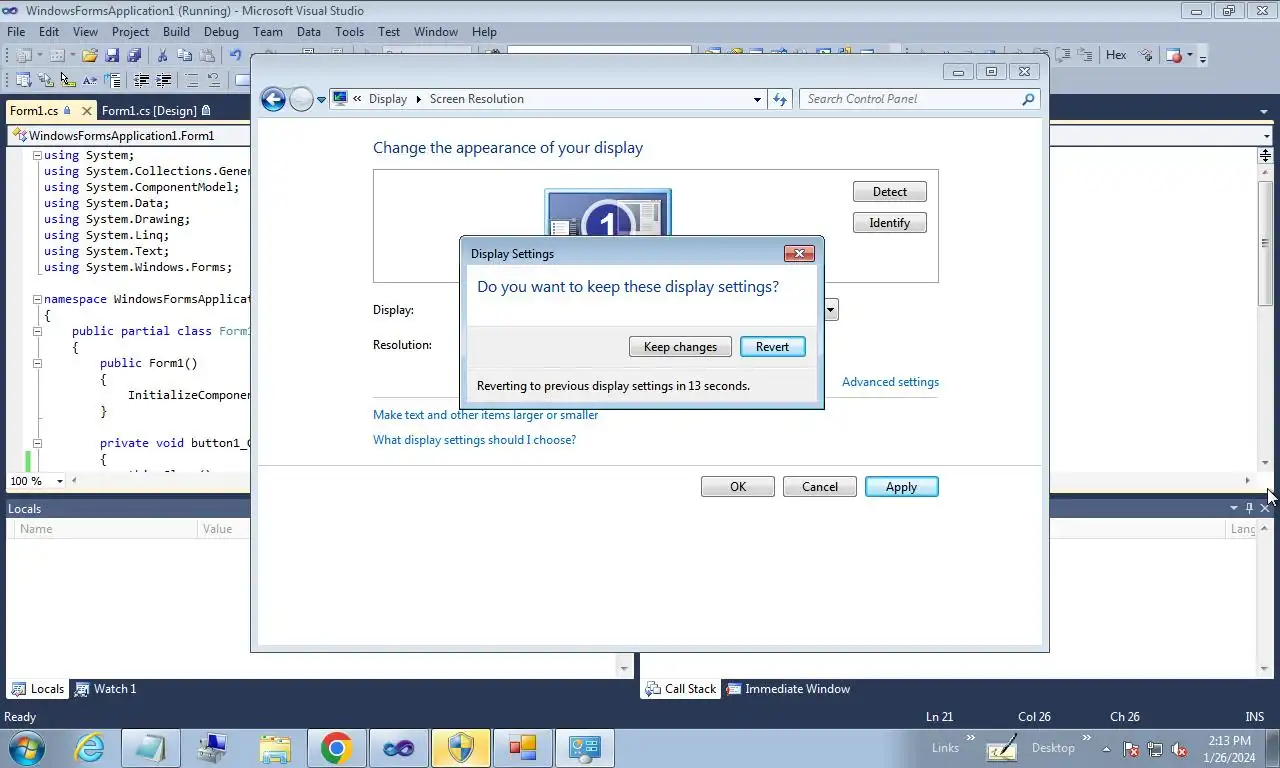Open the address bar history dropdown
1280x768 pixels.
[x=757, y=99]
